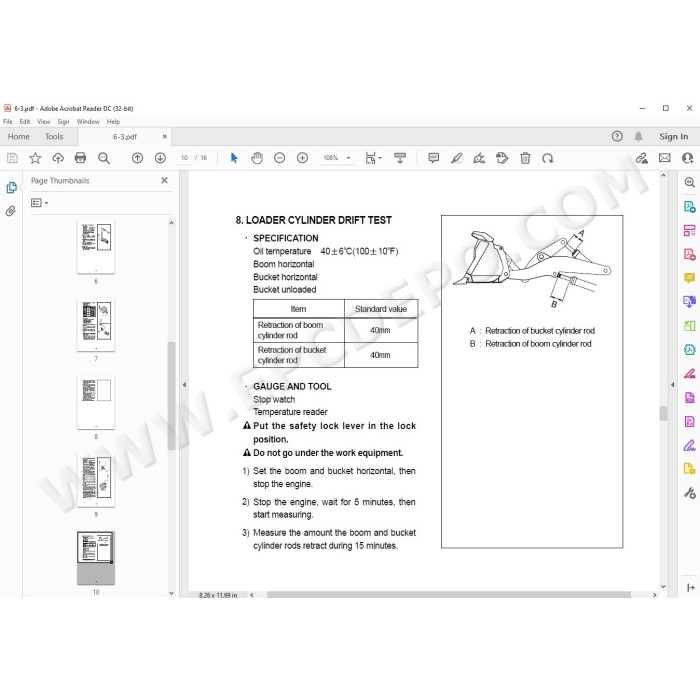This screenshot has height=700, width=700.
Task: Go to previous page arrow
Action: pos(138,158)
